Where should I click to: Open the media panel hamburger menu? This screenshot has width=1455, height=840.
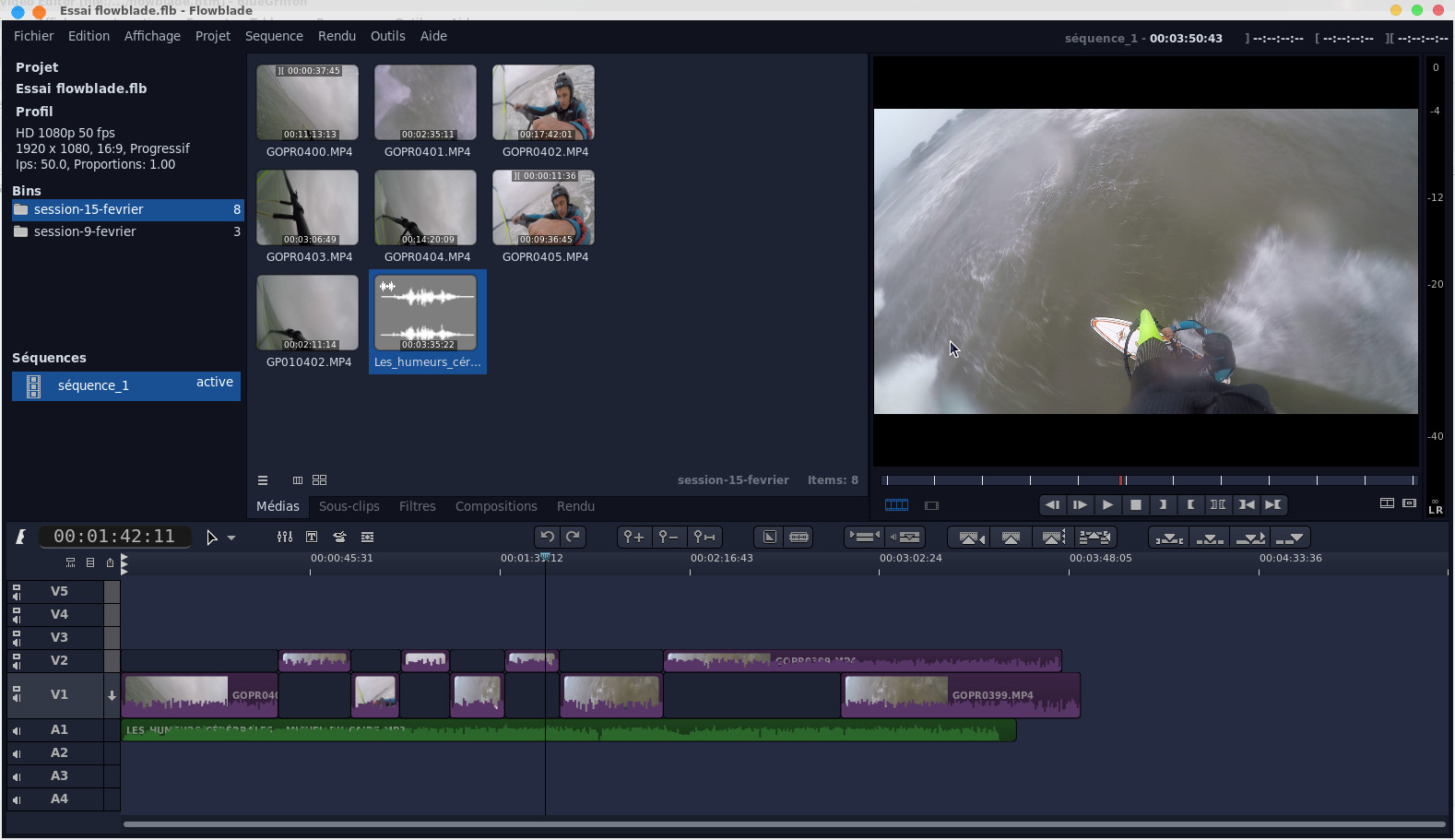pos(263,480)
